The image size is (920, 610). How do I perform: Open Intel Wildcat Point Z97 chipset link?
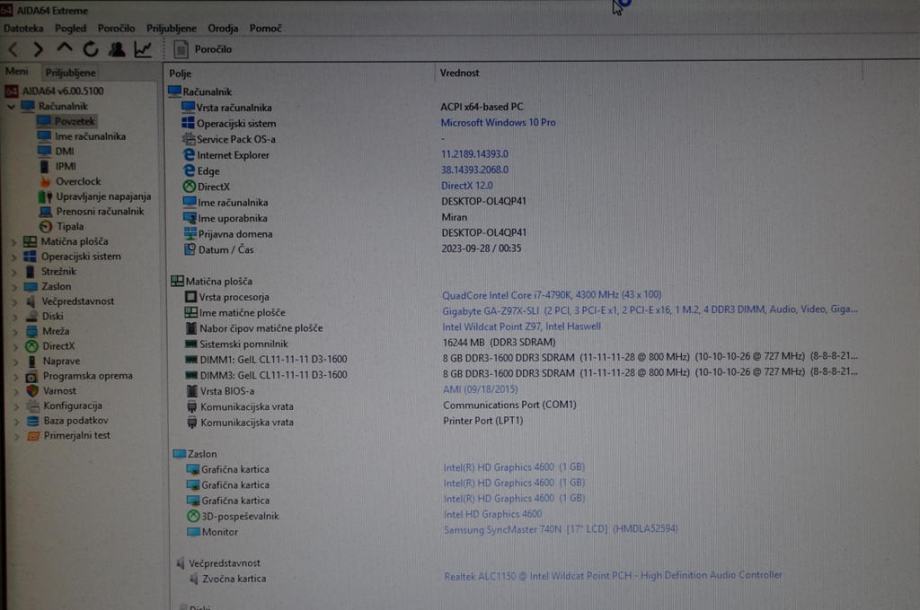(522, 326)
